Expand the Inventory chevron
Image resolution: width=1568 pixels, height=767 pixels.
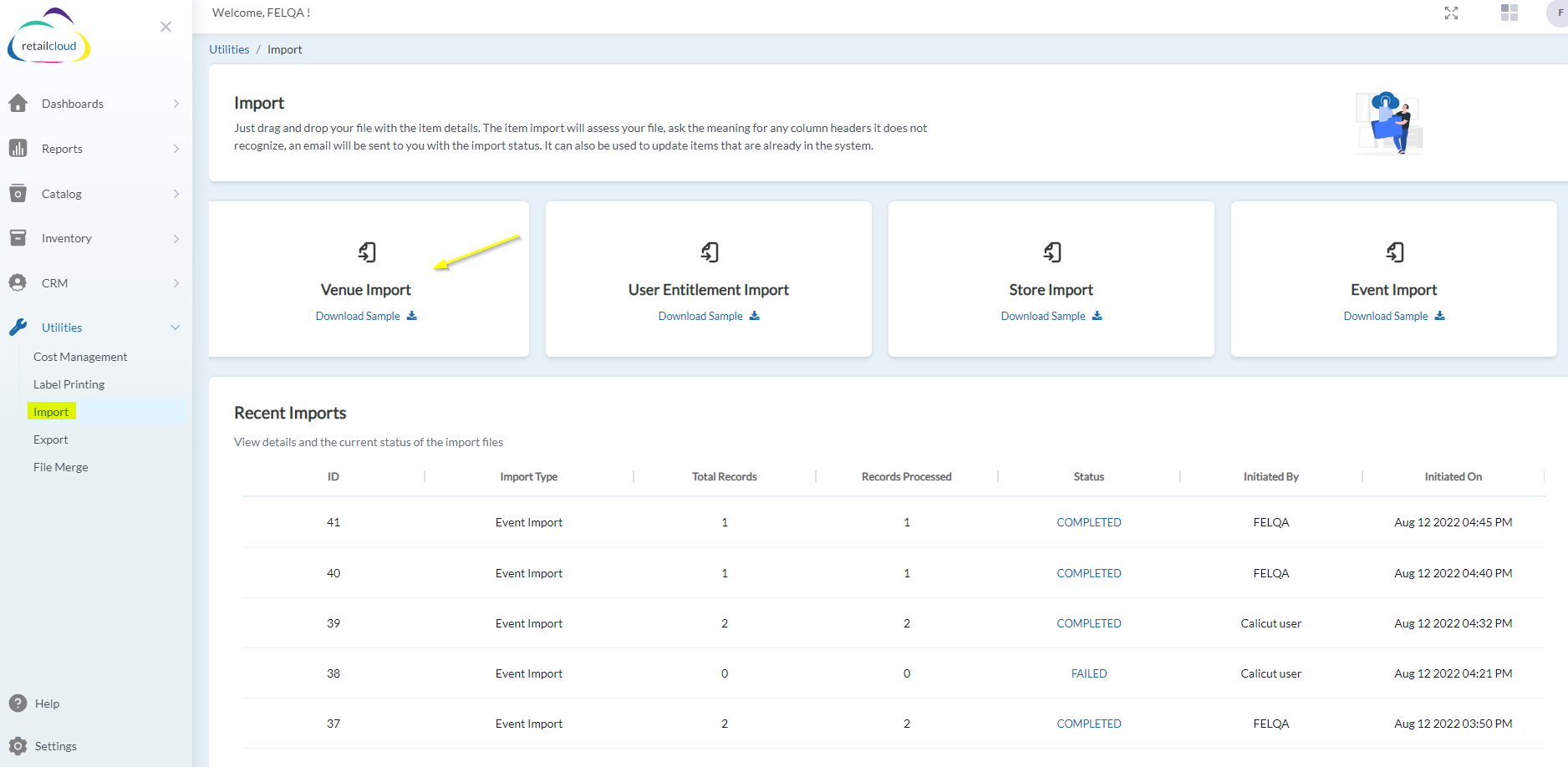[x=176, y=239]
